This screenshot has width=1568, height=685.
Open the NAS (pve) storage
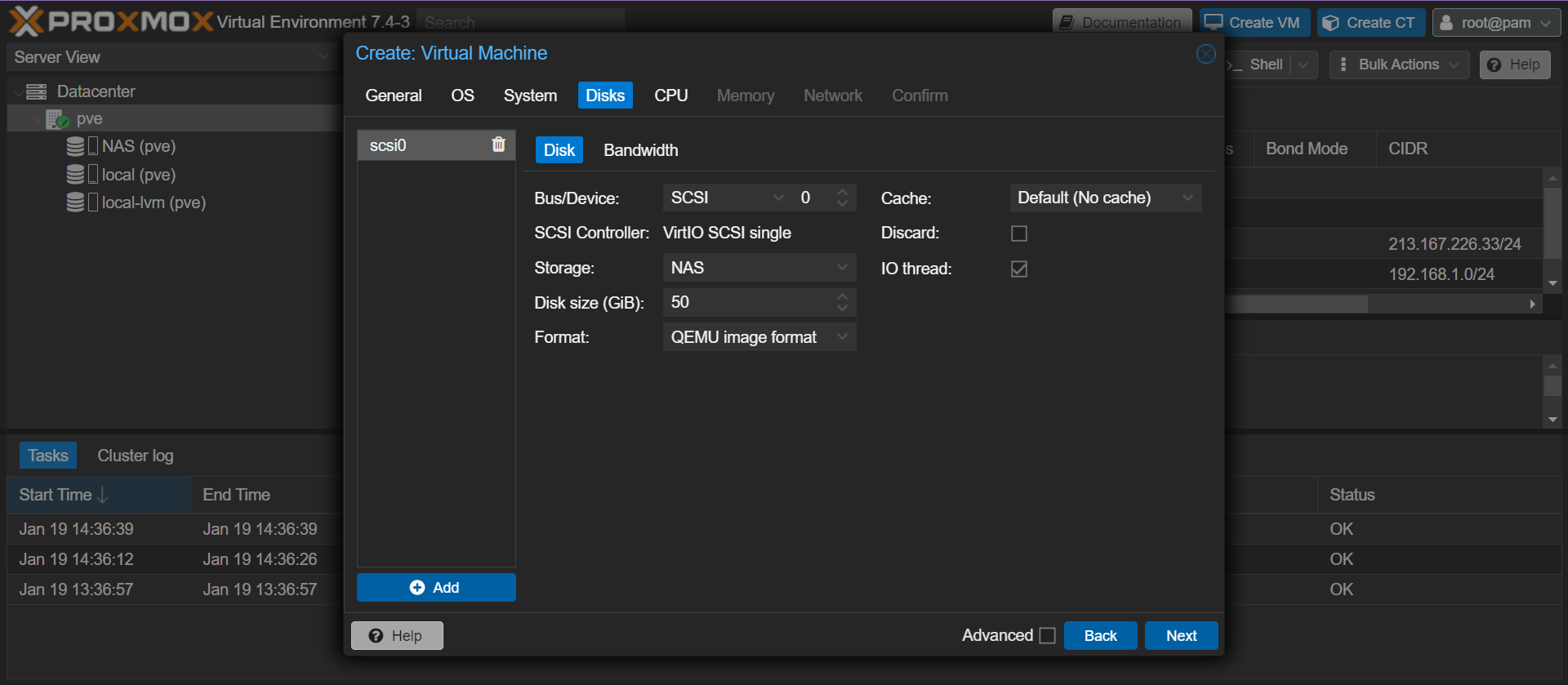tap(138, 146)
